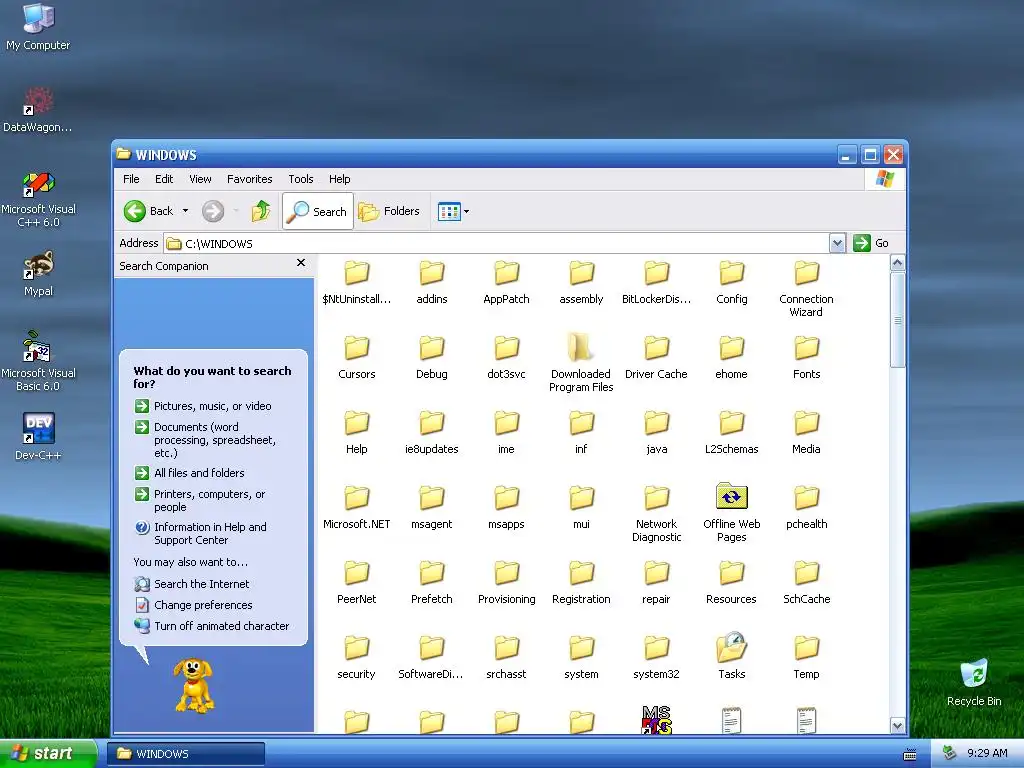This screenshot has height=768, width=1024.
Task: Select the security folder
Action: tap(357, 658)
